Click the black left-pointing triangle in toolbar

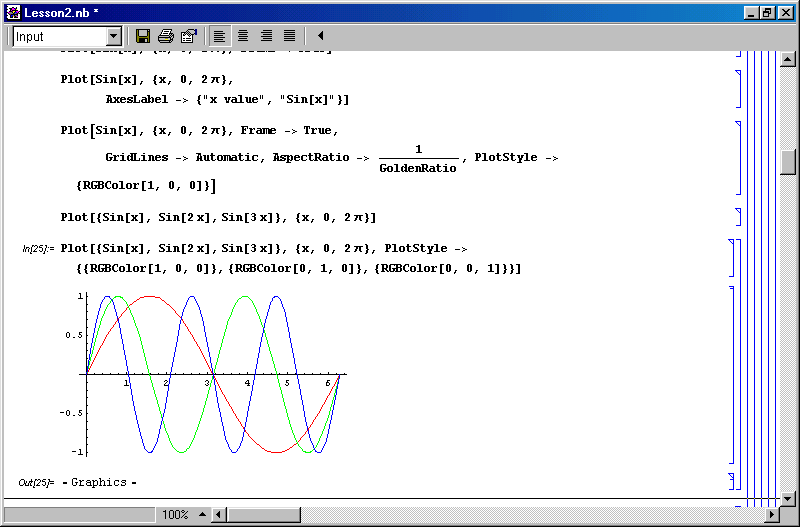pos(320,36)
